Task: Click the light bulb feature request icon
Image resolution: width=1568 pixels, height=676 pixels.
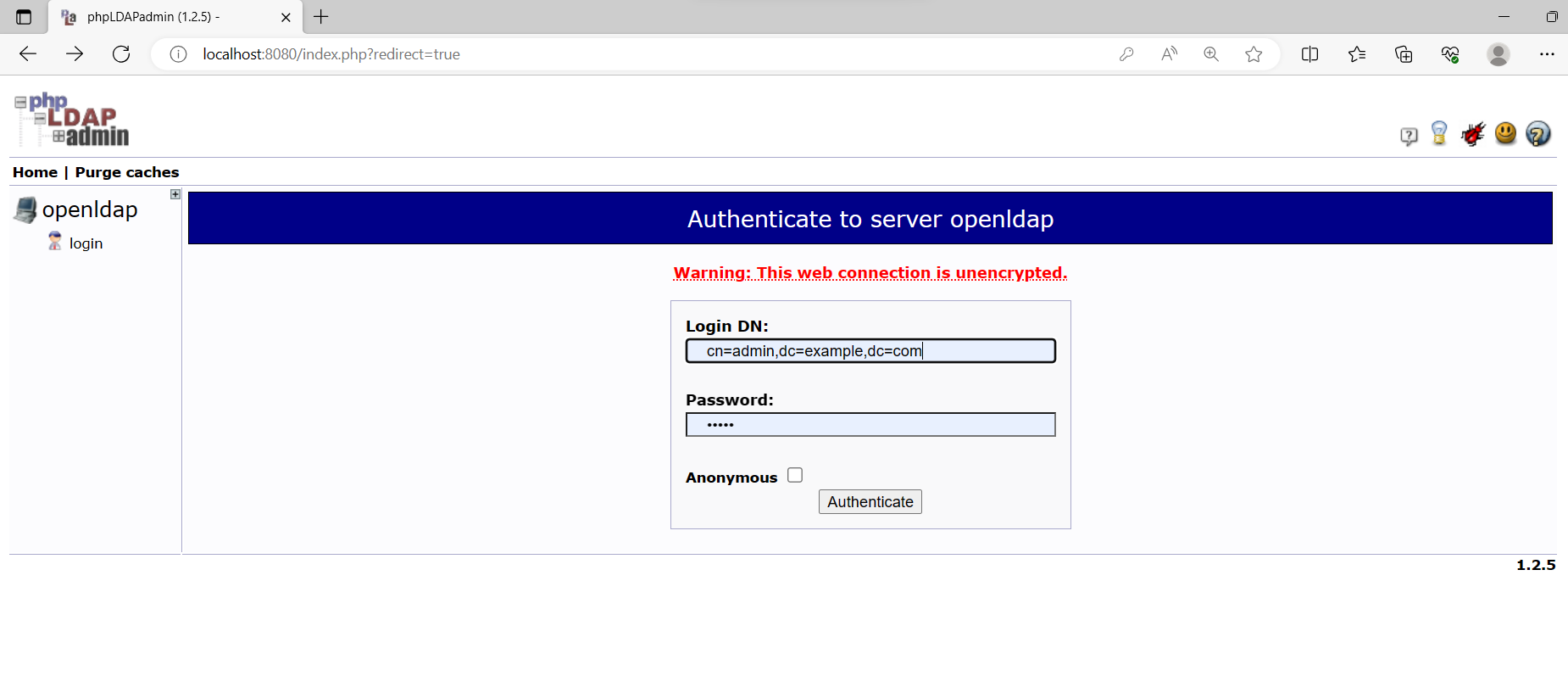Action: 1439,133
